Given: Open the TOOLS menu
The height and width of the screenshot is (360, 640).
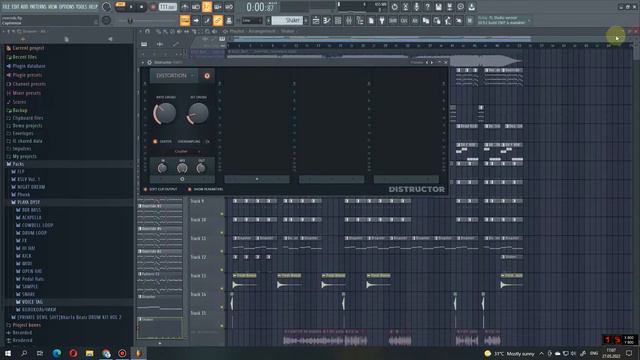Looking at the screenshot, I should click(82, 7).
